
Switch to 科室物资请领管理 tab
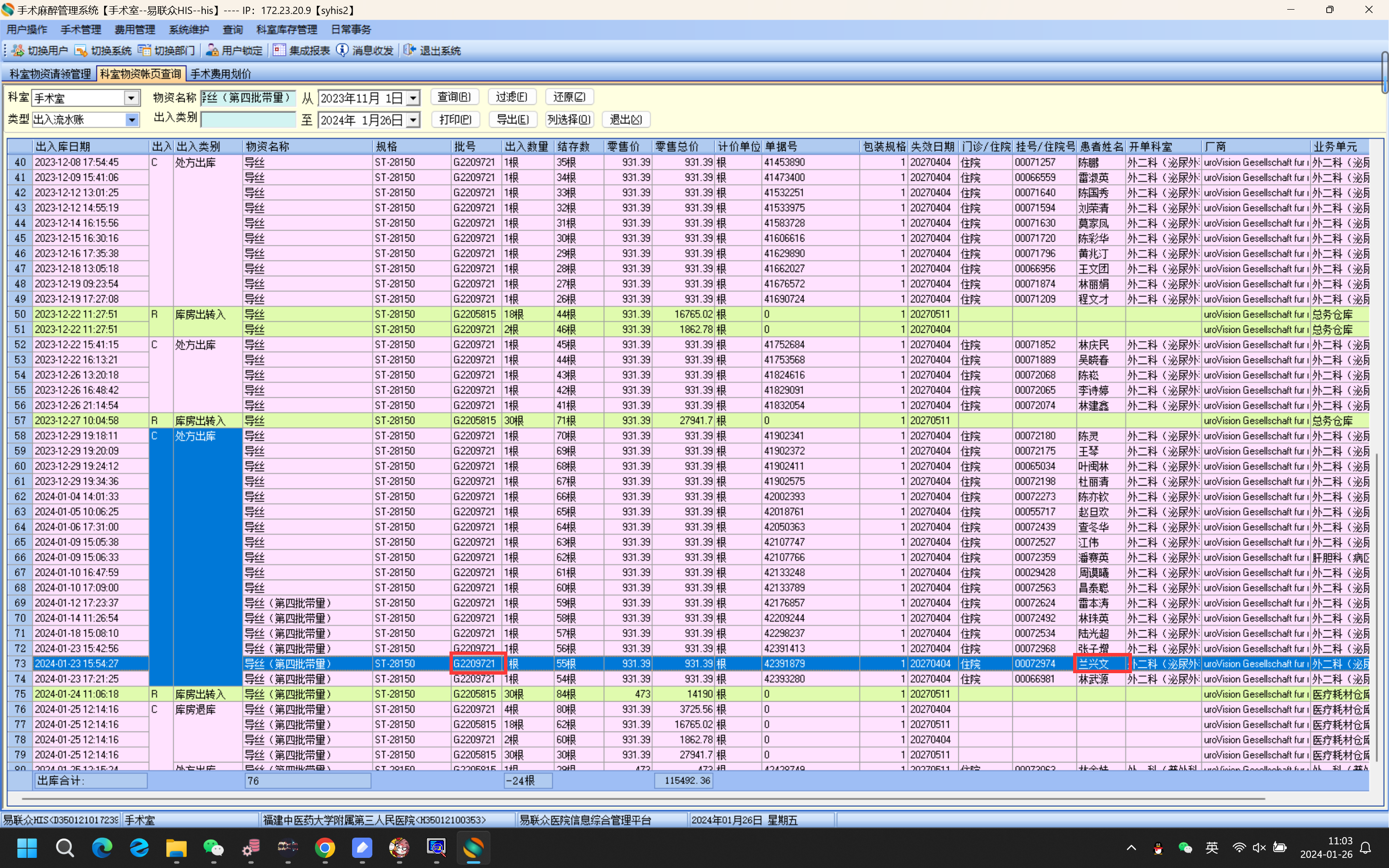pos(50,74)
